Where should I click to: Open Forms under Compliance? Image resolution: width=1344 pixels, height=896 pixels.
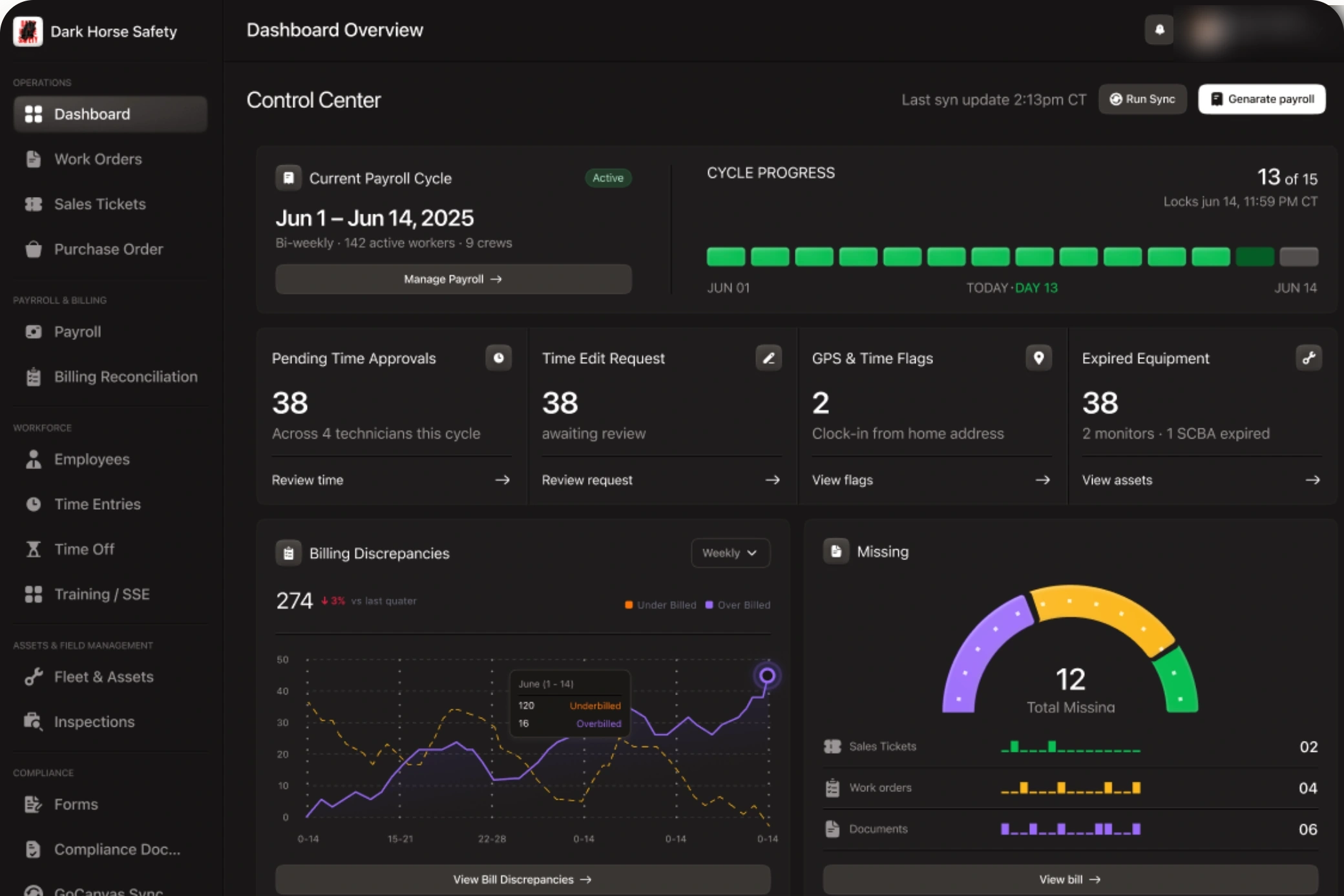(x=110, y=804)
